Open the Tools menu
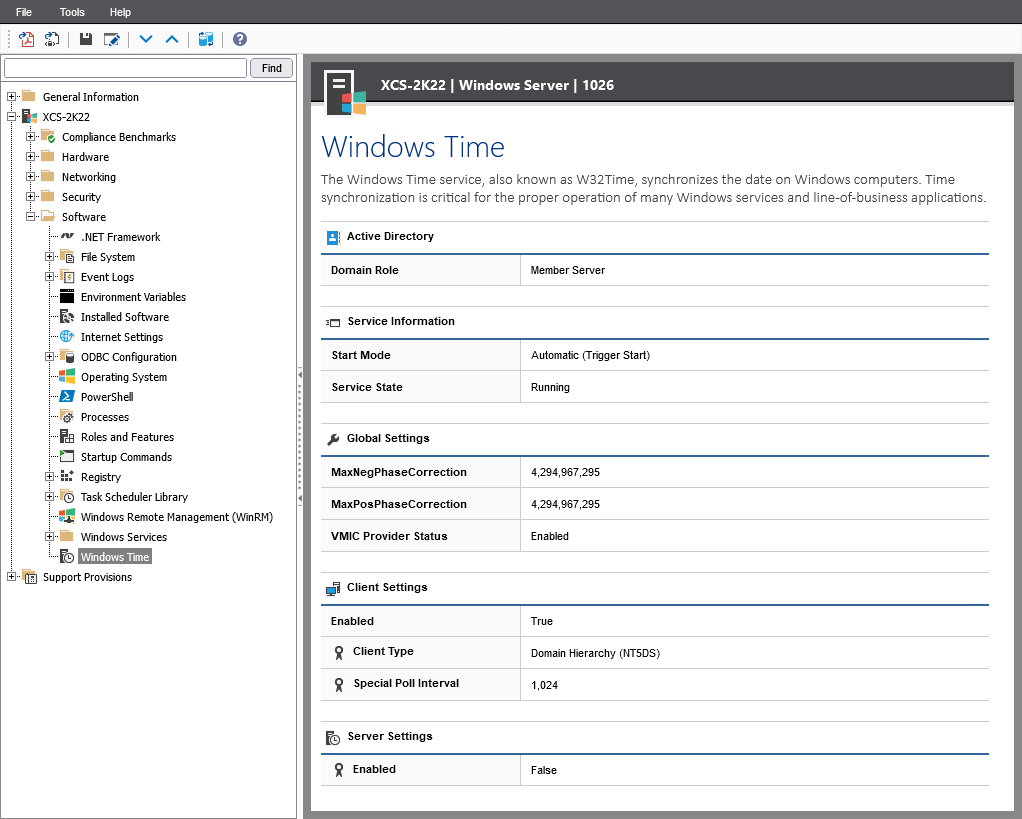Screen dimensions: 1022x819 pos(72,12)
